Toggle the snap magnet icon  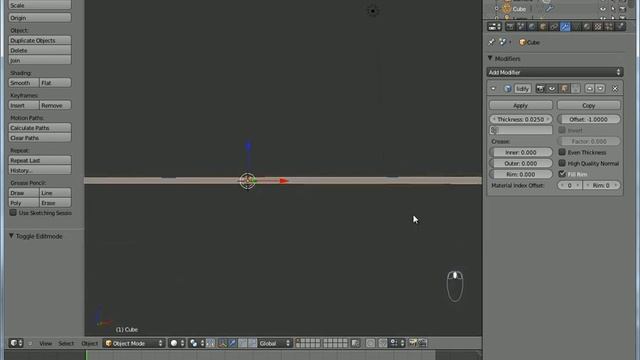point(383,343)
